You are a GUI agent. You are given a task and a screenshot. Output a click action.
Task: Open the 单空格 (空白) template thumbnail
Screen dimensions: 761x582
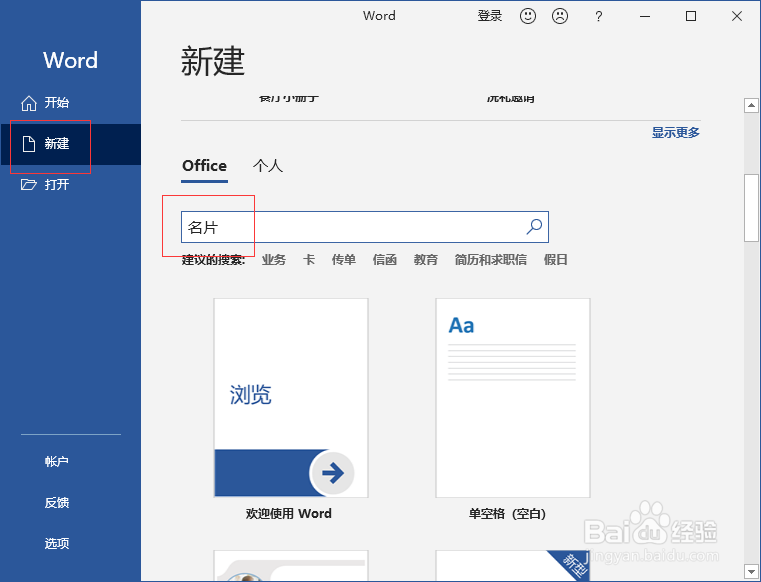pyautogui.click(x=513, y=398)
